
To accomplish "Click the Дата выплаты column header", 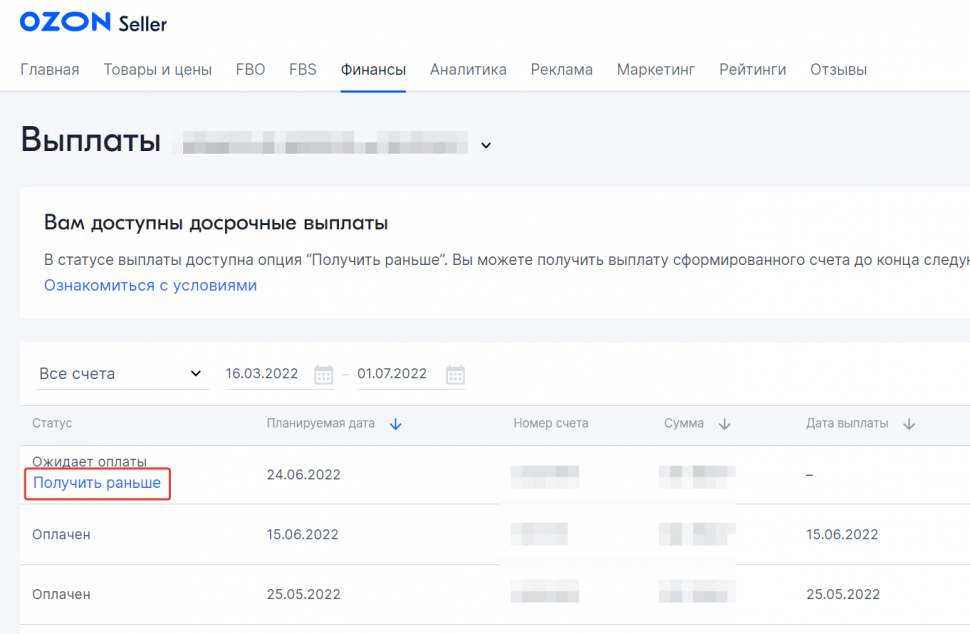I will click(x=847, y=423).
